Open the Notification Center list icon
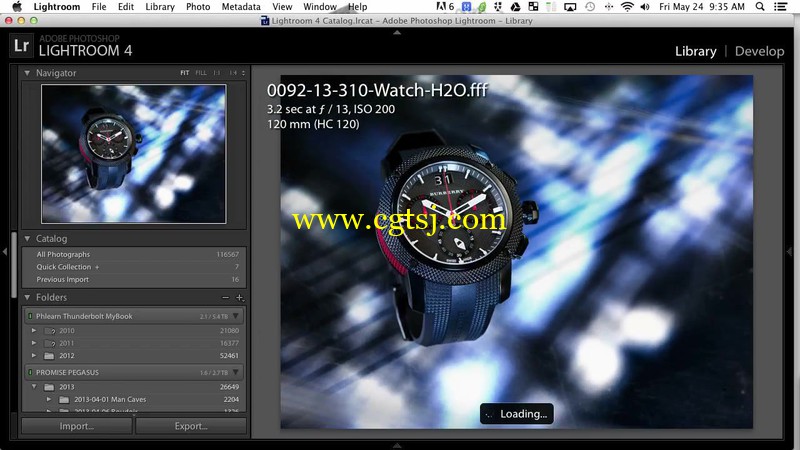The height and width of the screenshot is (450, 800). 780,7
